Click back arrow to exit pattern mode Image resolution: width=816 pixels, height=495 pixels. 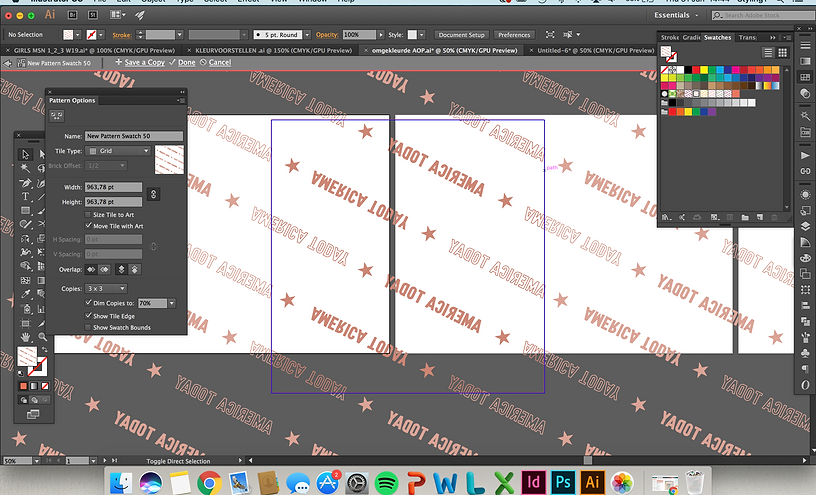(x=7, y=63)
